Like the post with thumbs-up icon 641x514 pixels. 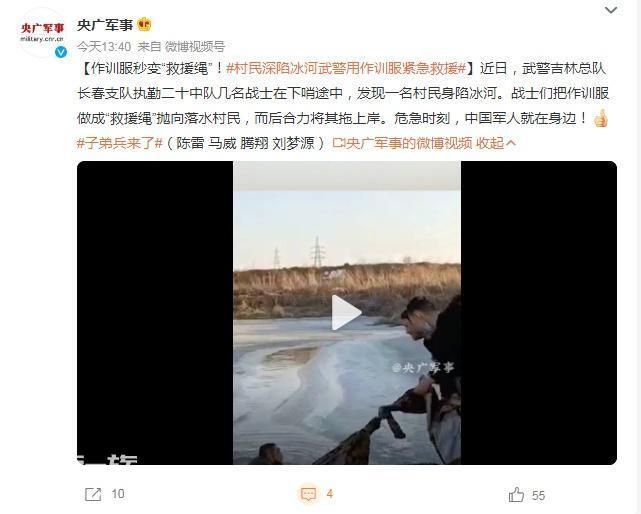[x=516, y=495]
